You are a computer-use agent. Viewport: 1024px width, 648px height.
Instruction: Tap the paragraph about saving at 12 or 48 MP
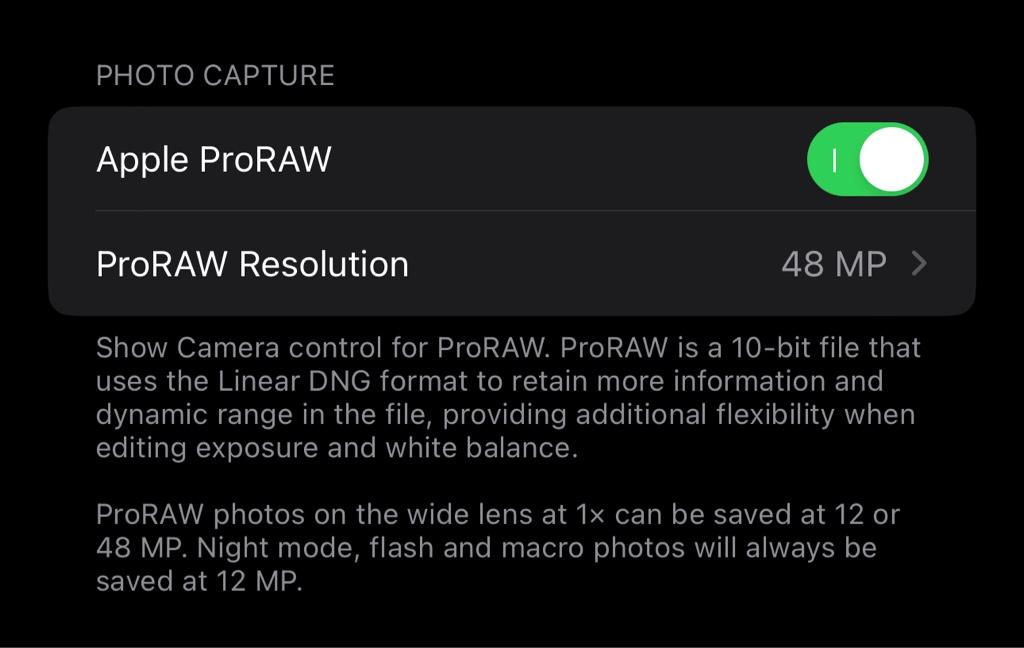[498, 547]
